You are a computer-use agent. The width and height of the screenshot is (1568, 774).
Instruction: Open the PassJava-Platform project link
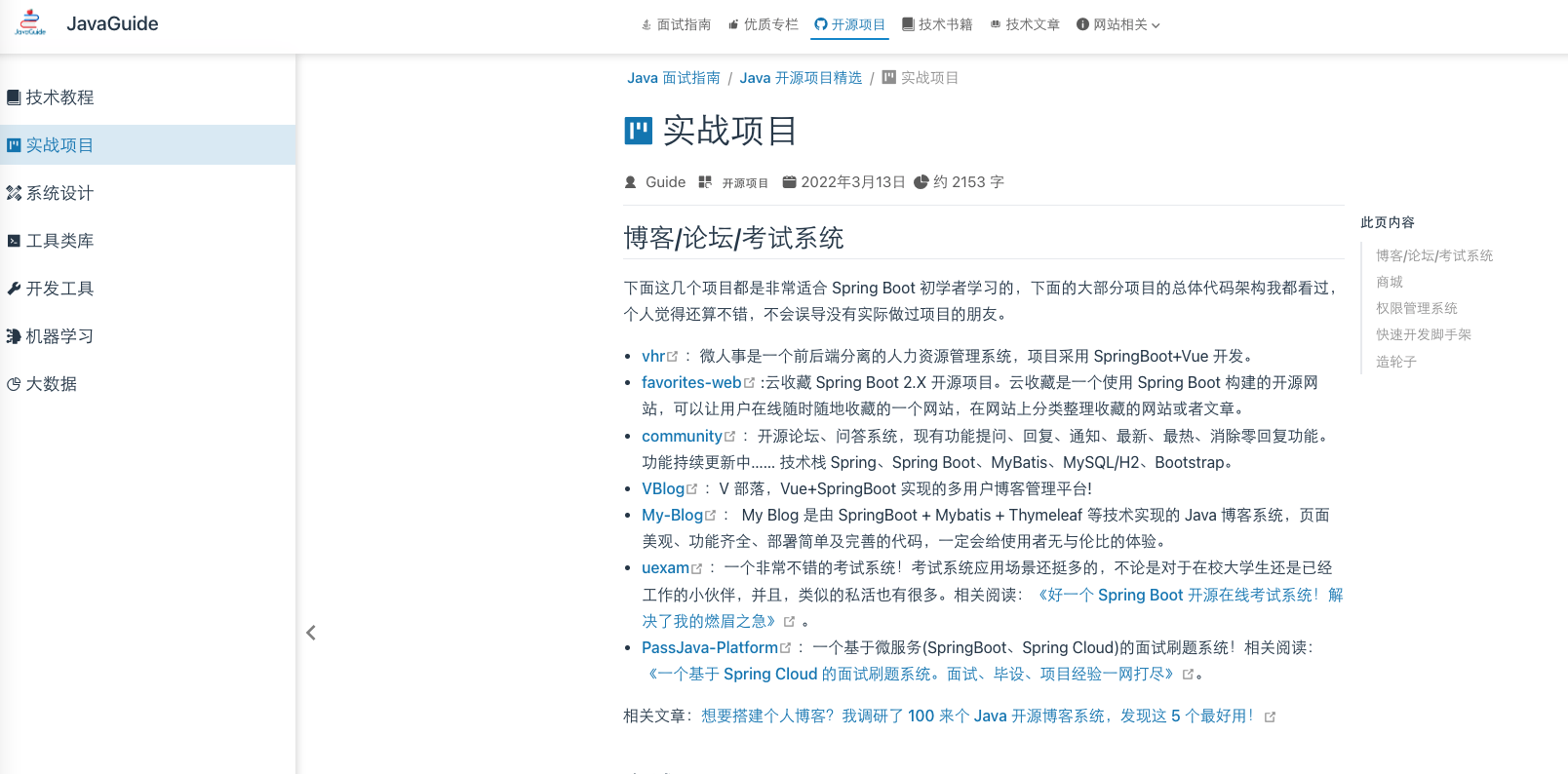717,647
